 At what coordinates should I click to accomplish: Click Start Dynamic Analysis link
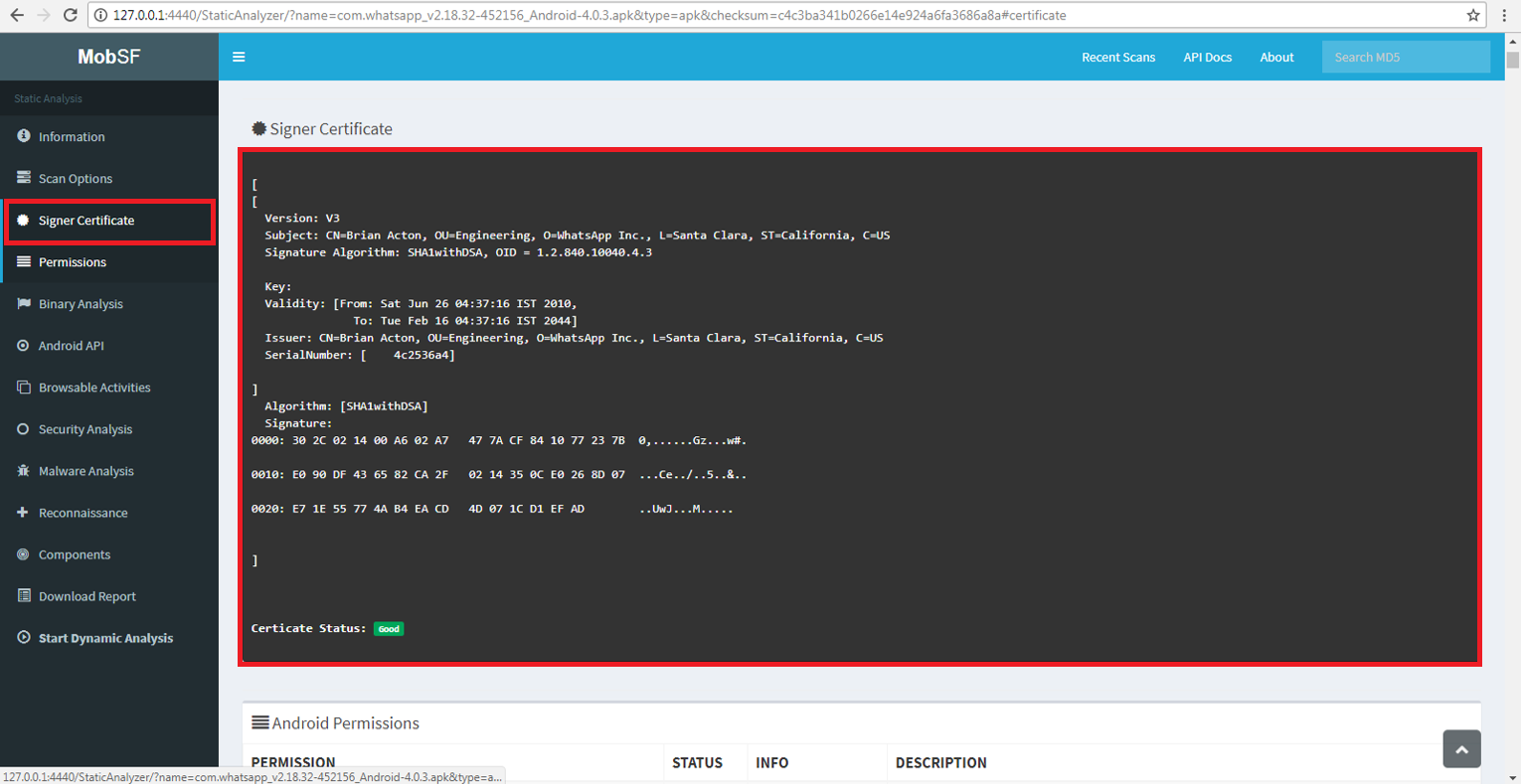[105, 638]
